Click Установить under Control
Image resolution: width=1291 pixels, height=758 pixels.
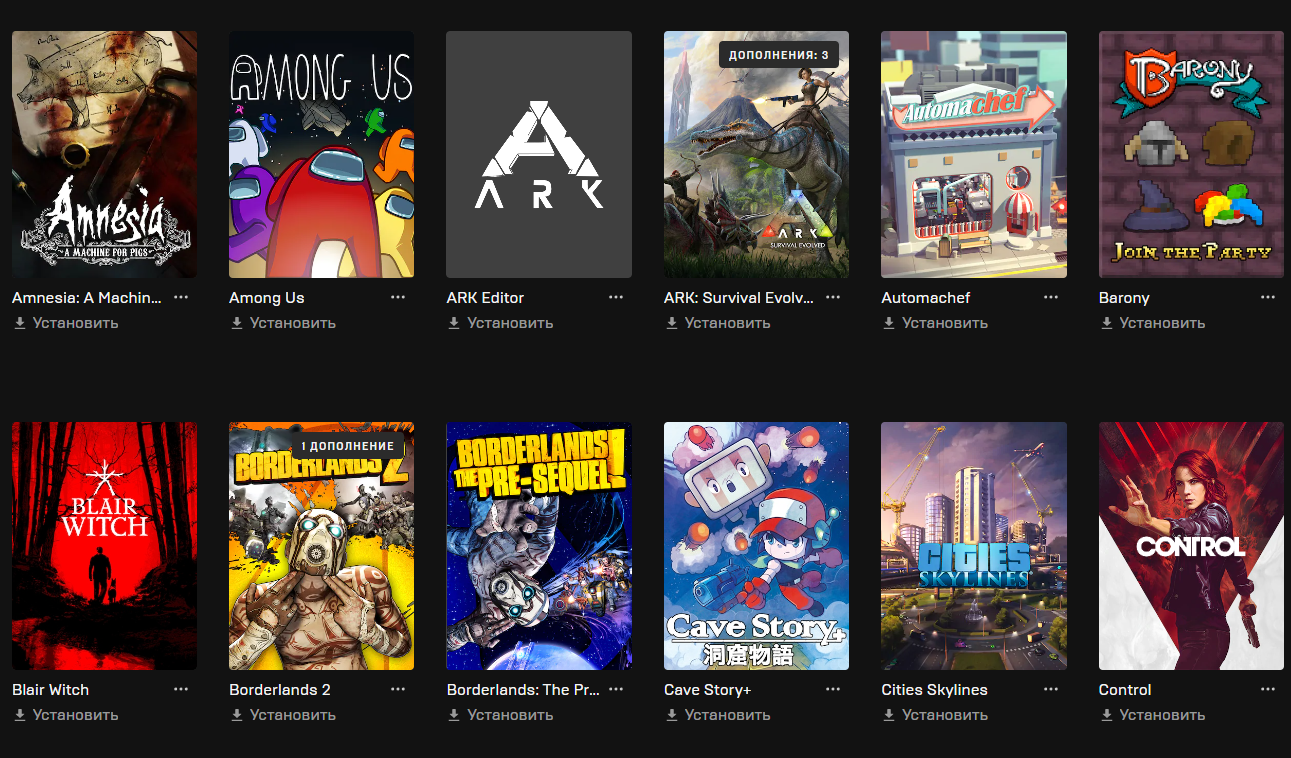tap(1153, 715)
